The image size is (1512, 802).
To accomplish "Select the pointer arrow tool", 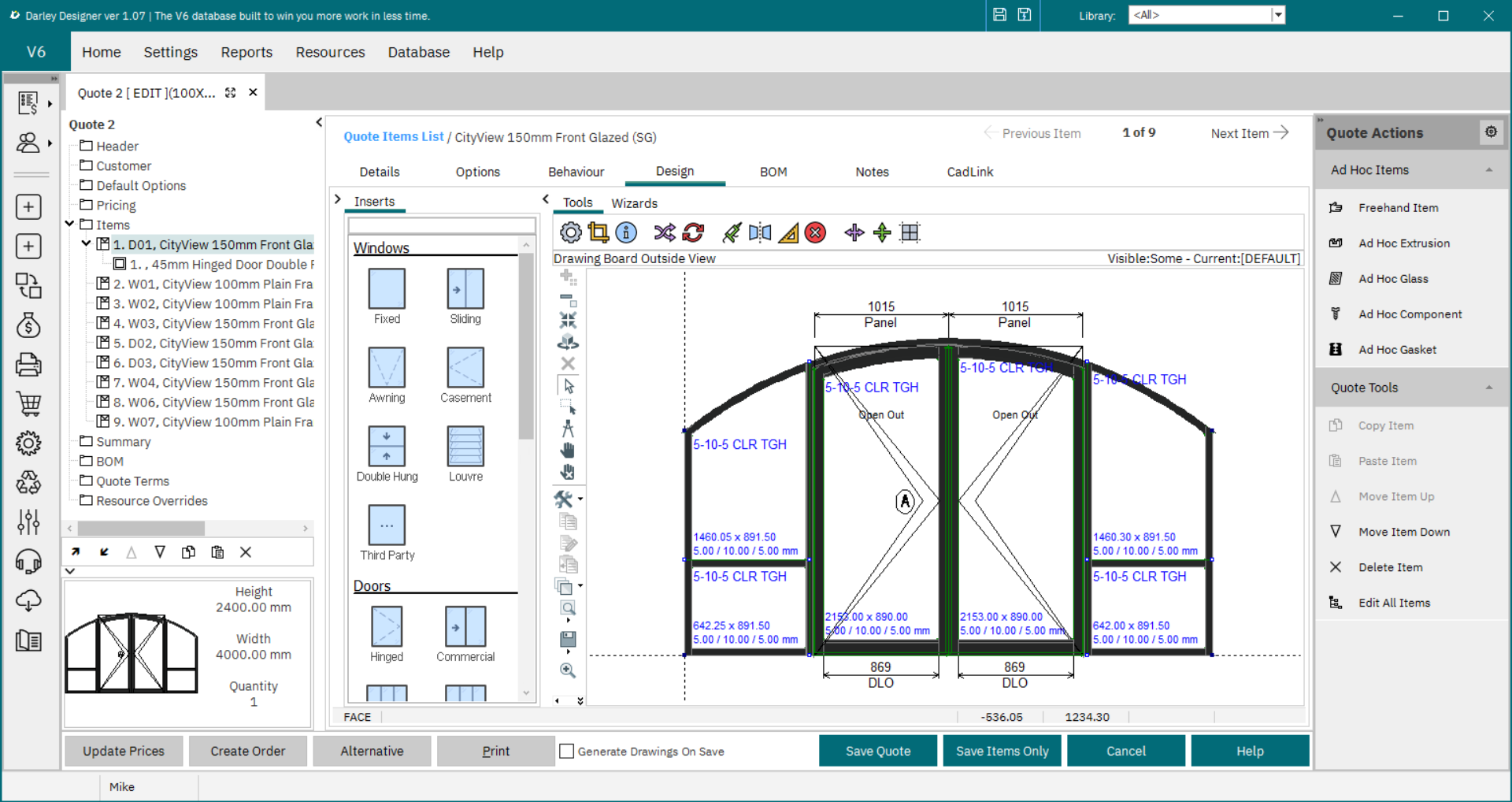I will (569, 386).
